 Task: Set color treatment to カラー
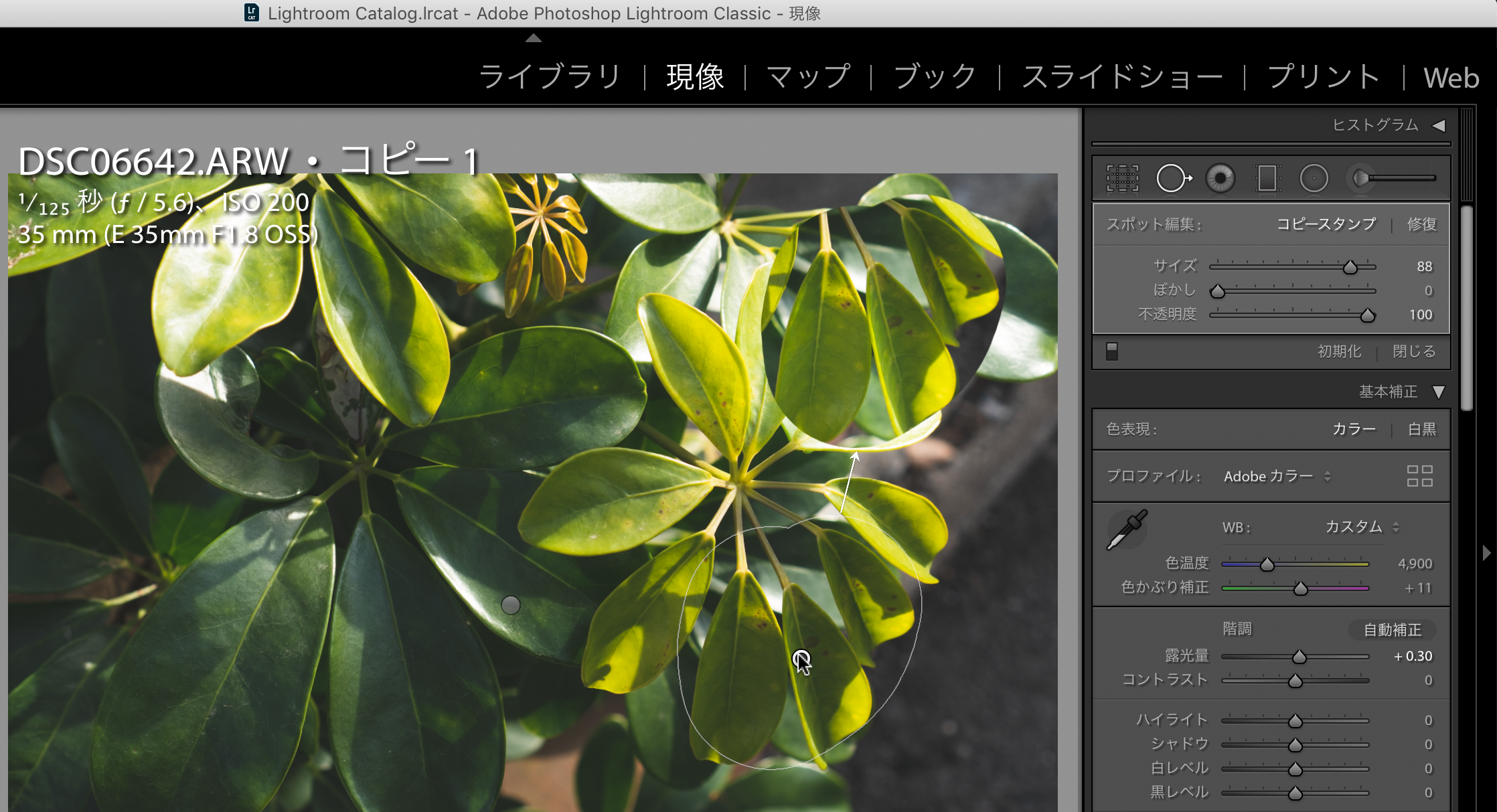(1354, 429)
